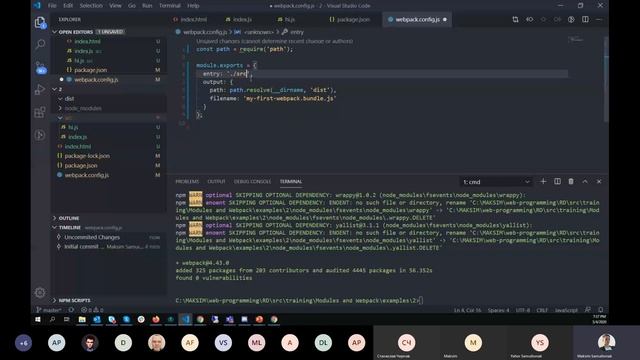Open the File menu
This screenshot has width=640, height=360.
tap(52, 6)
